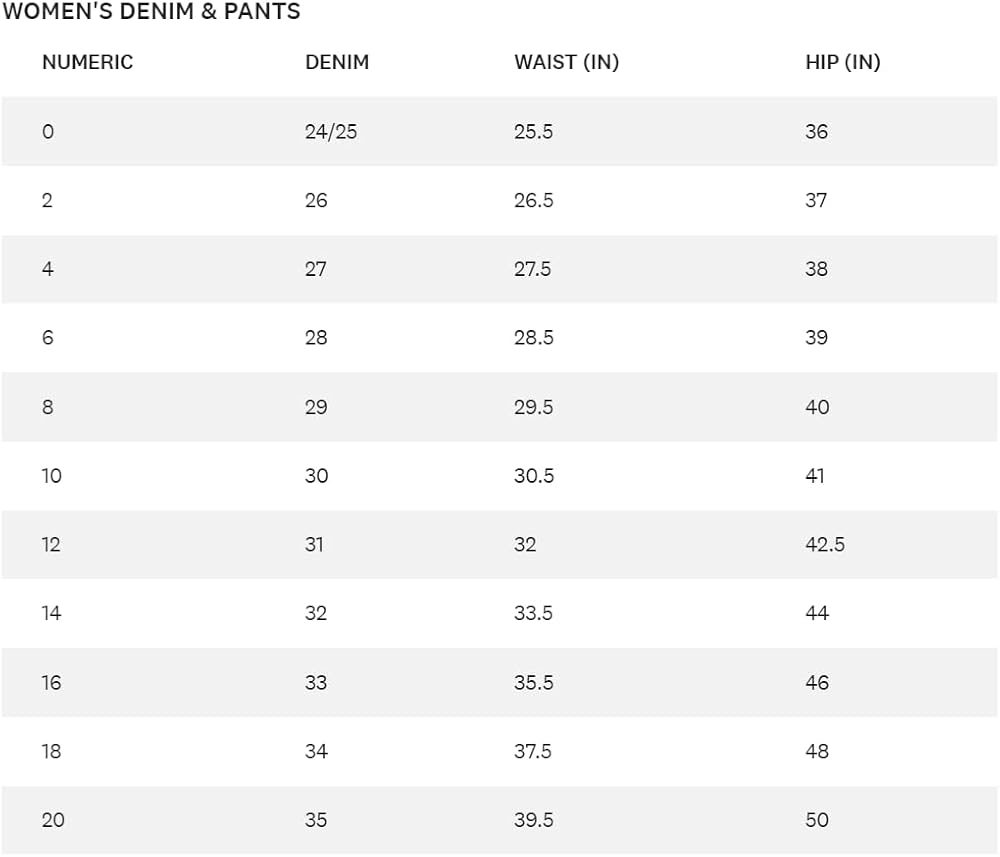Click the hip value 38
This screenshot has width=1000, height=857.
[x=817, y=269]
